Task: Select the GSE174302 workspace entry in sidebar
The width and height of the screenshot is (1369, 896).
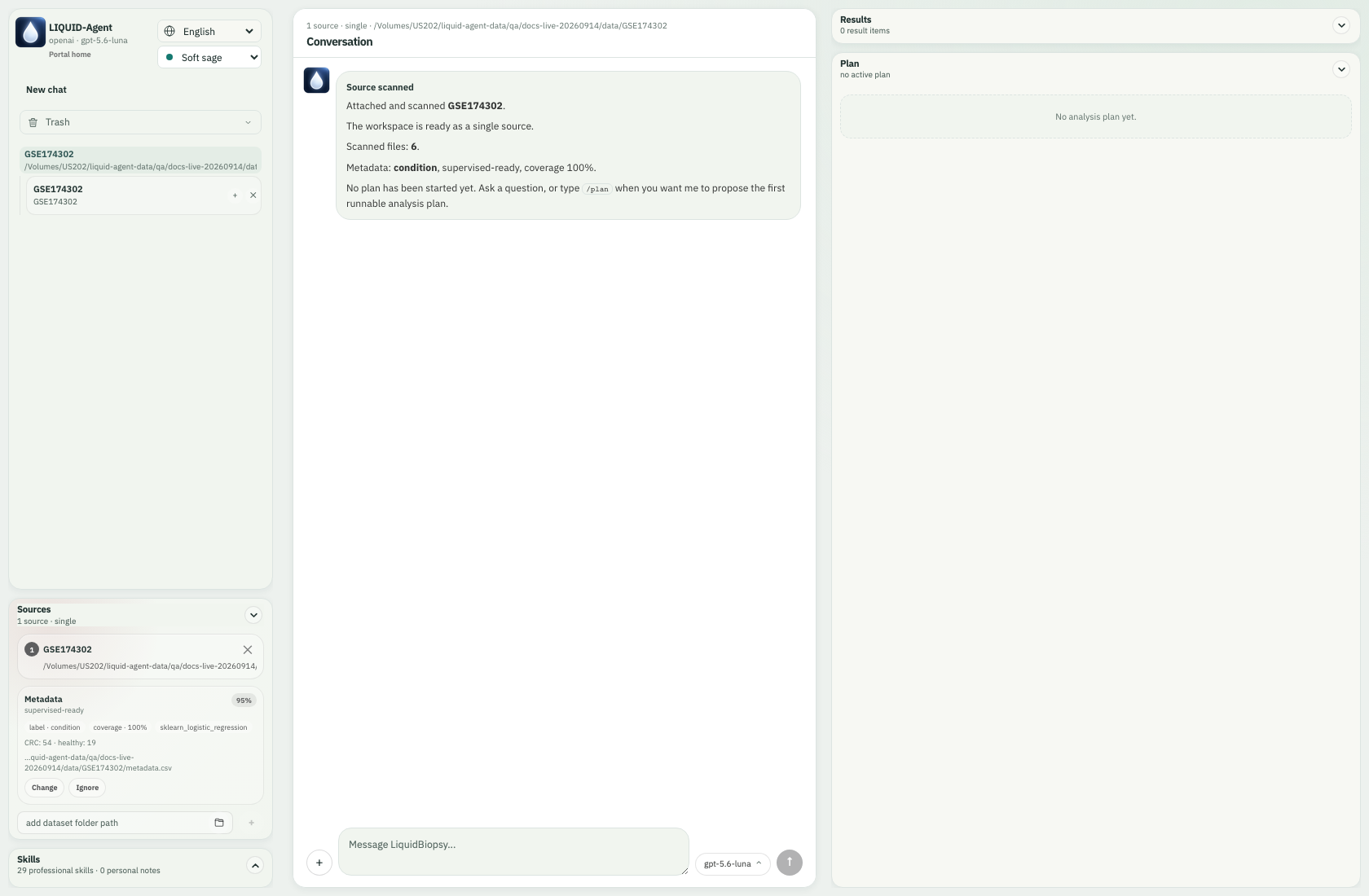Action: tap(140, 160)
